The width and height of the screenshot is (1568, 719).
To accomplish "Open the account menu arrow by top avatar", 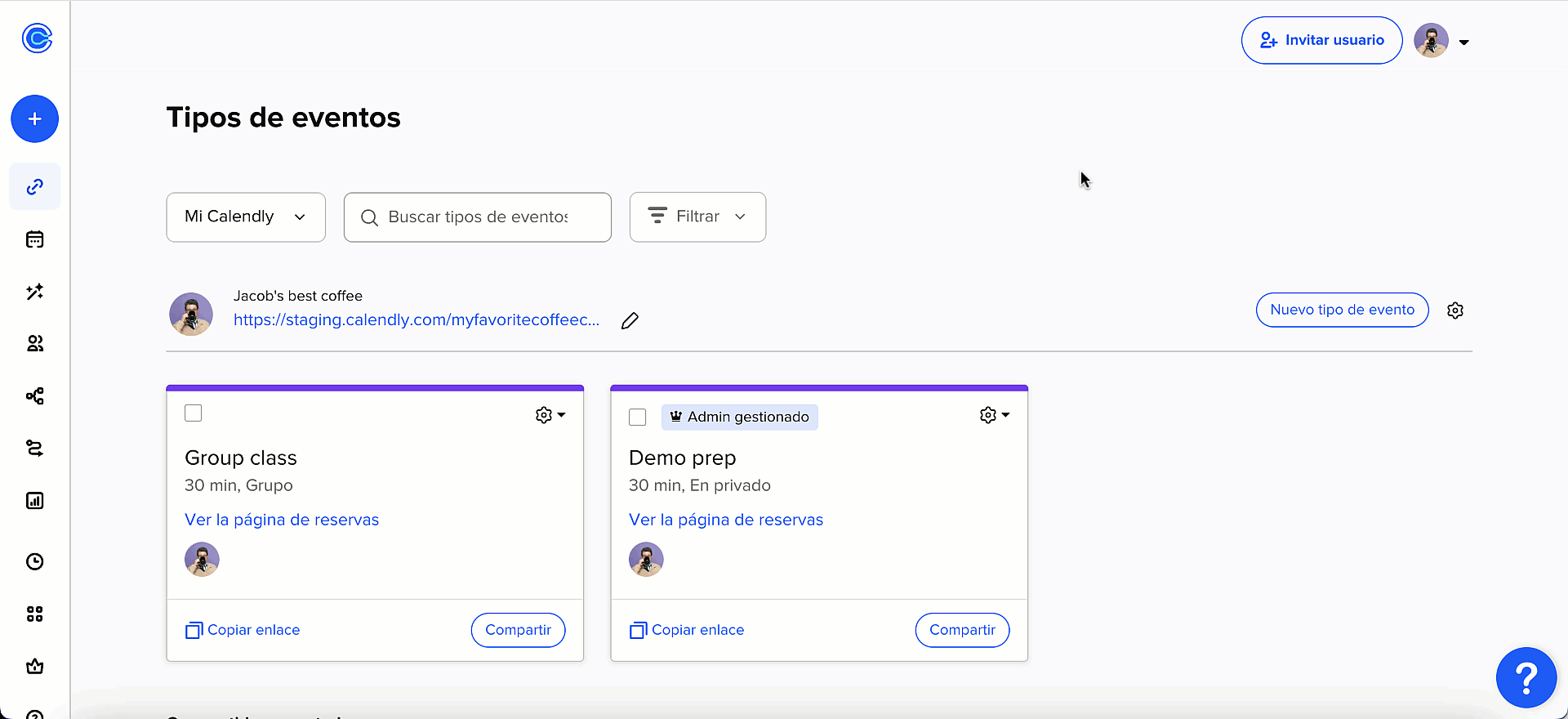I will pyautogui.click(x=1464, y=42).
